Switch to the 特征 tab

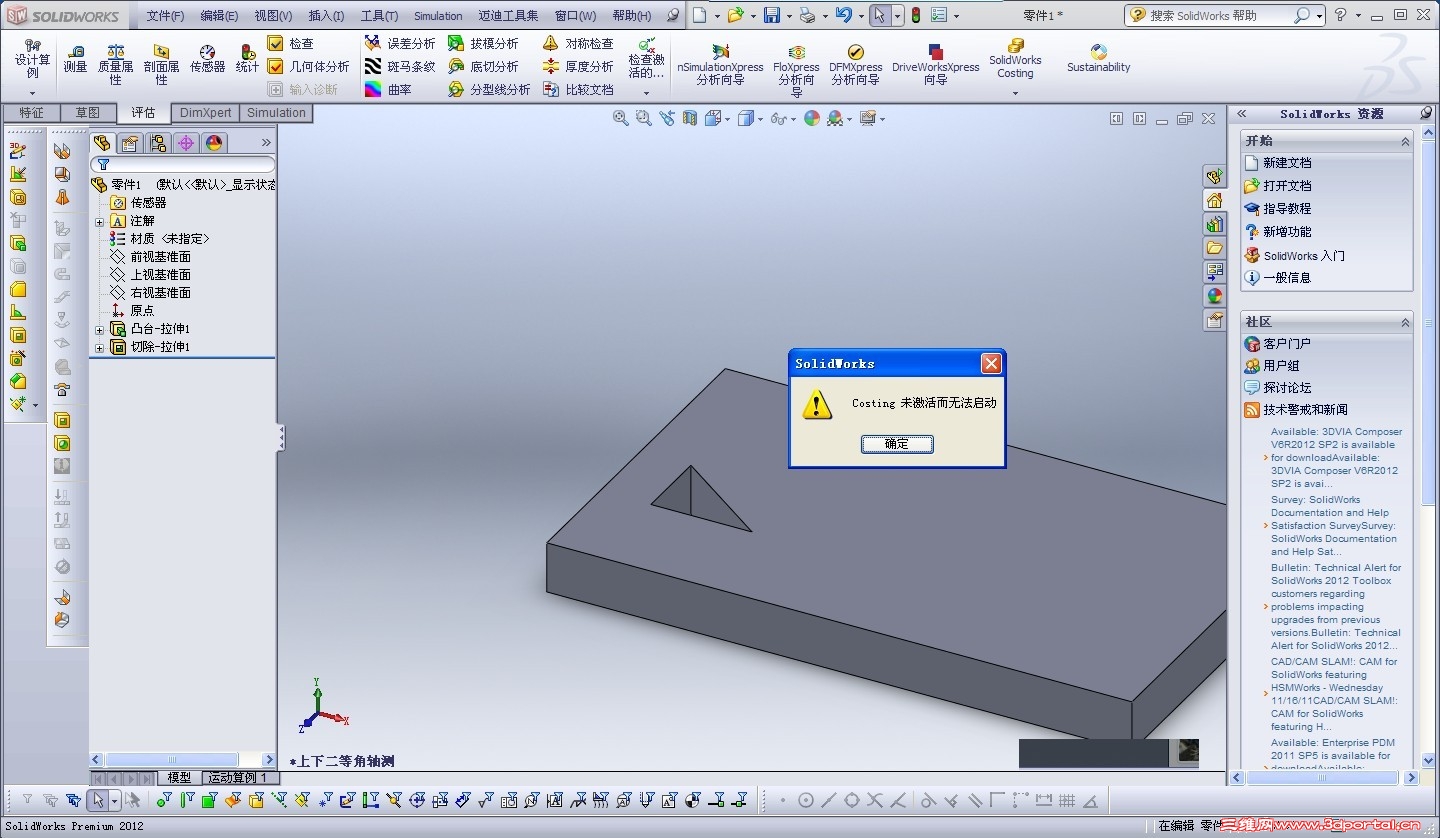tap(31, 113)
